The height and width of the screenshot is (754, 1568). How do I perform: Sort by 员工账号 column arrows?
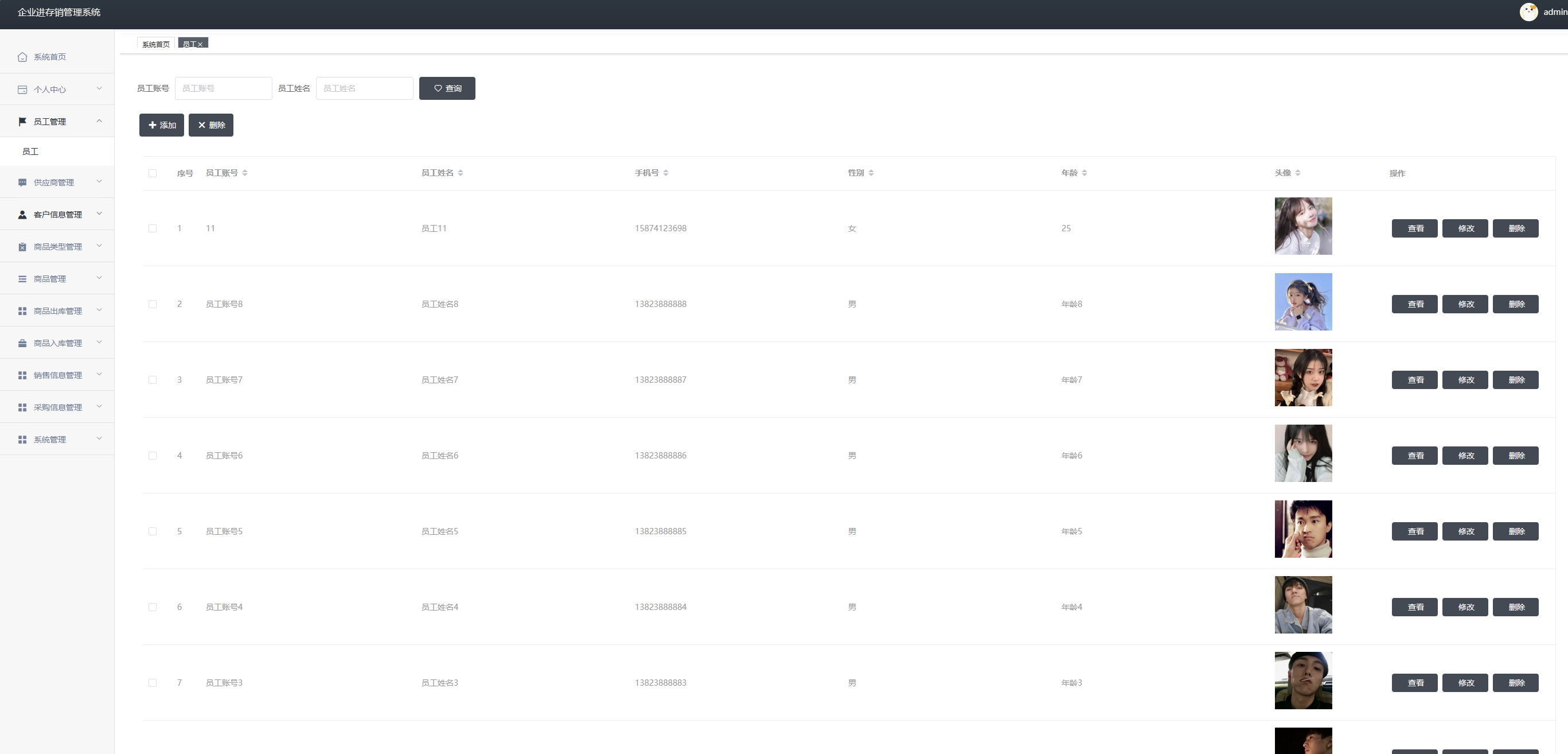coord(245,173)
